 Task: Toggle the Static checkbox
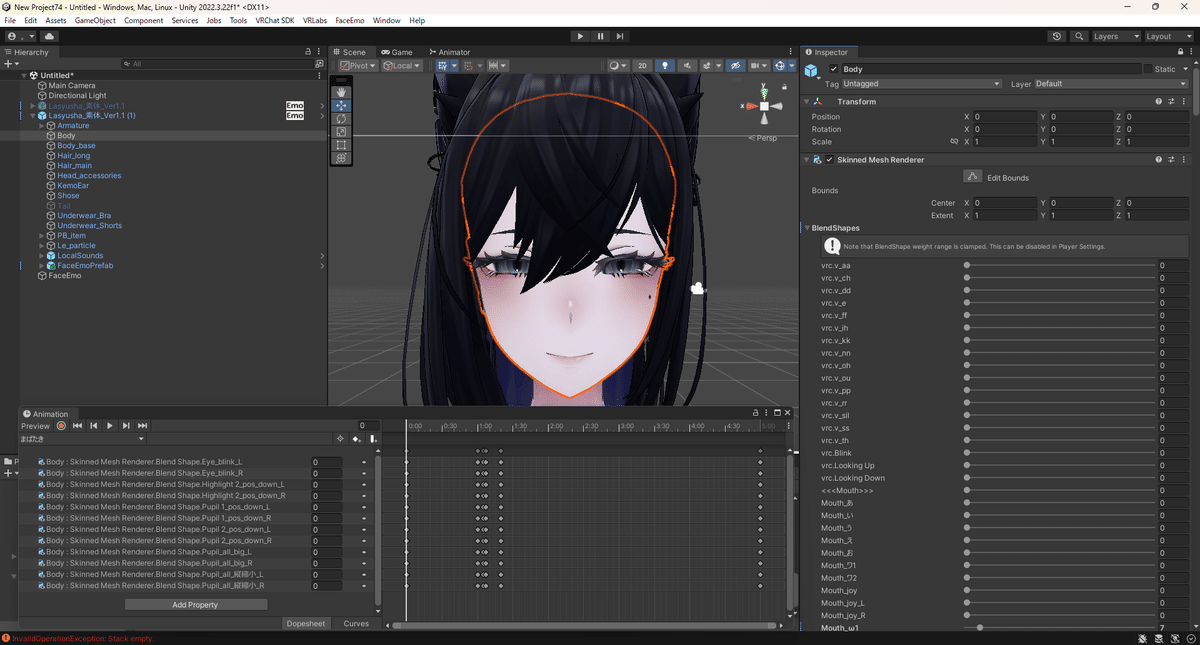1148,69
